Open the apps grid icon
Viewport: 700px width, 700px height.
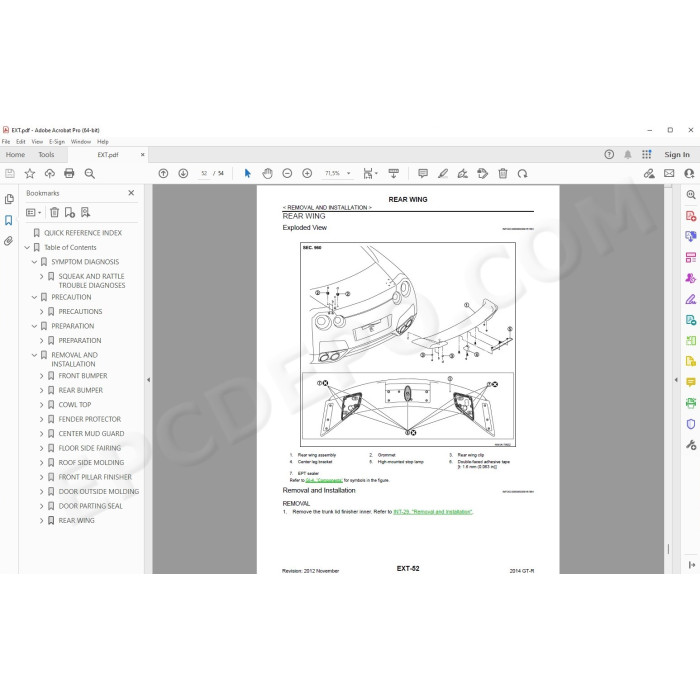click(x=646, y=154)
